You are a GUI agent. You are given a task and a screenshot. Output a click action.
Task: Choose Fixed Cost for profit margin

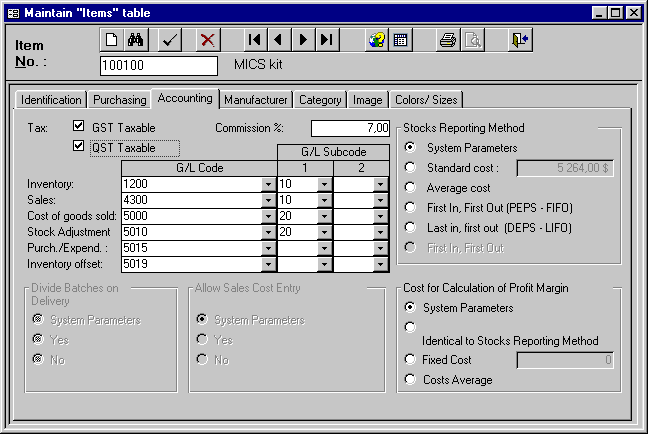(410, 359)
